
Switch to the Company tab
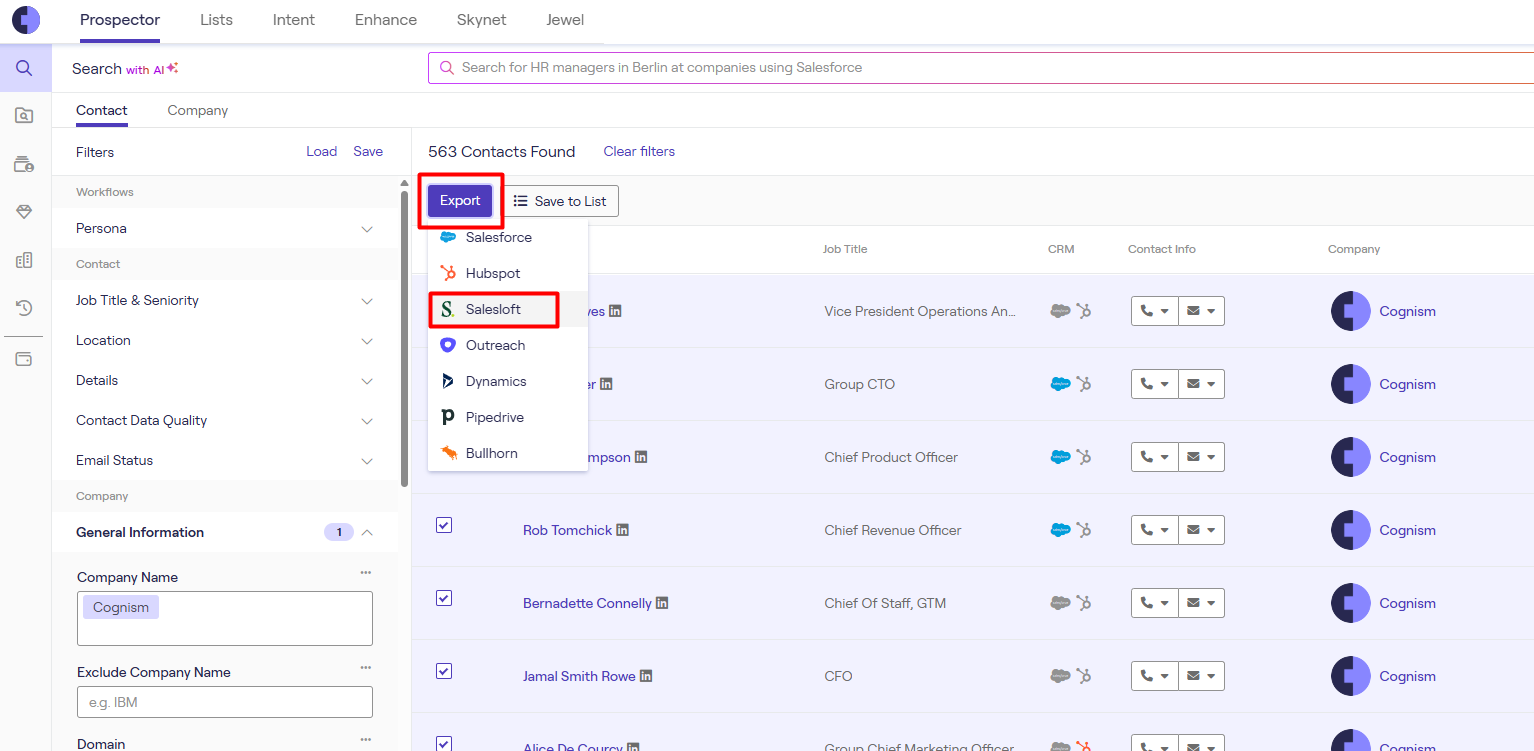click(x=197, y=110)
